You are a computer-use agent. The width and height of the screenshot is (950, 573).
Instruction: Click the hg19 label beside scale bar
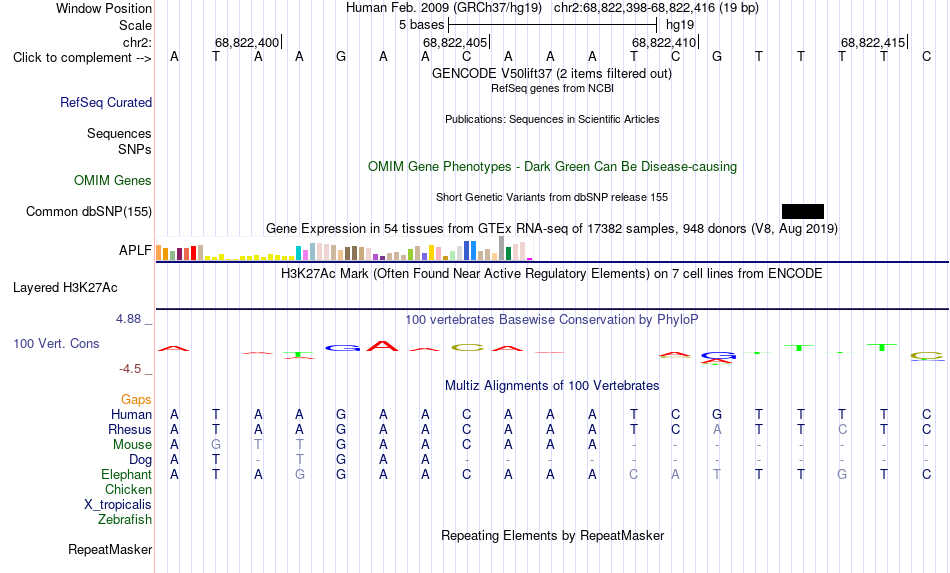click(680, 25)
